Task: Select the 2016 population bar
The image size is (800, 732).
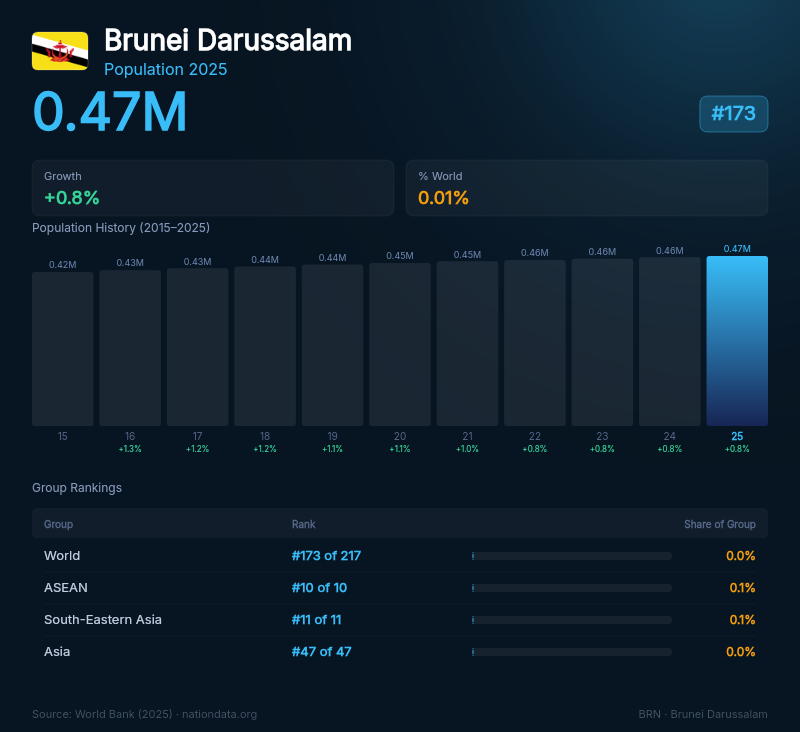Action: [x=130, y=348]
